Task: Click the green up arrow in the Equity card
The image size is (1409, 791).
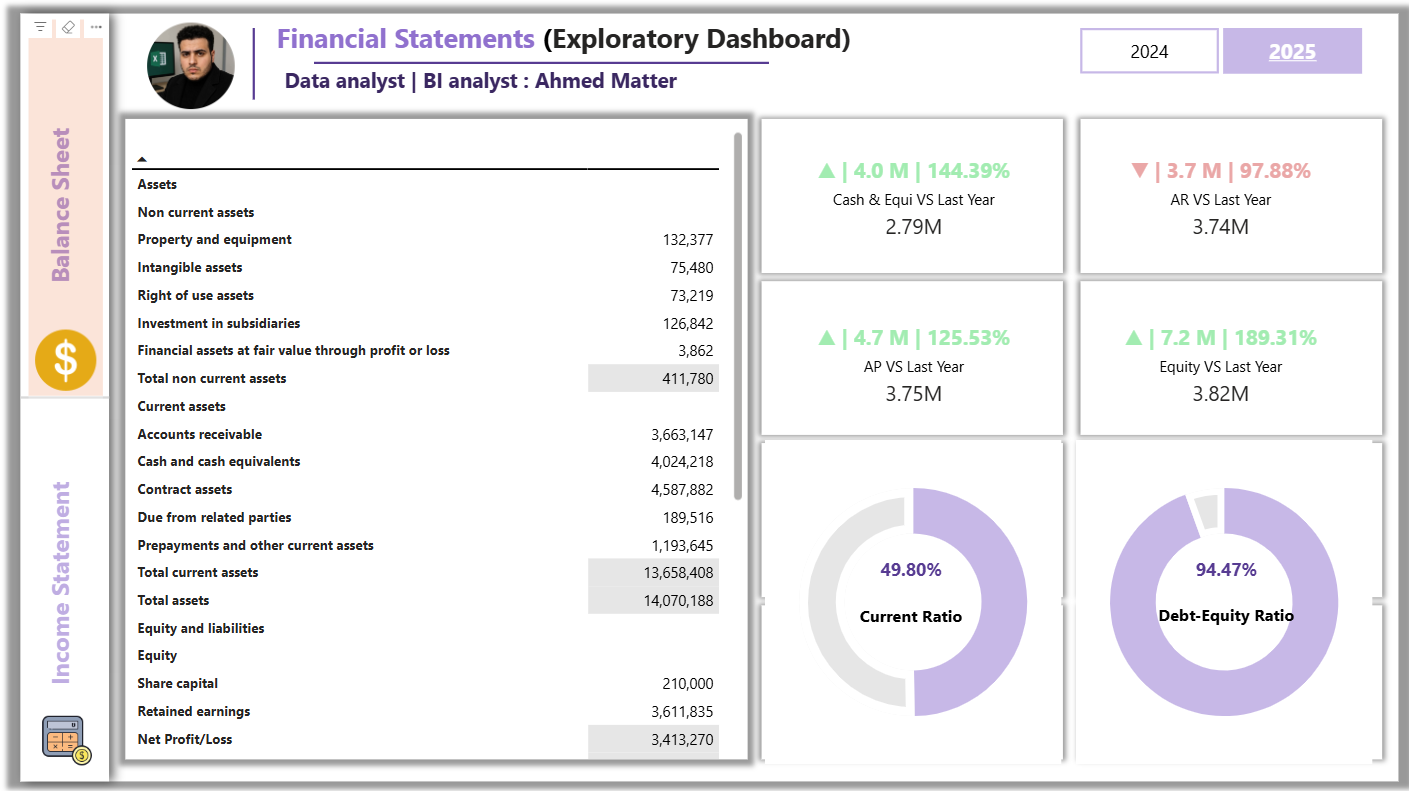Action: tap(1134, 338)
